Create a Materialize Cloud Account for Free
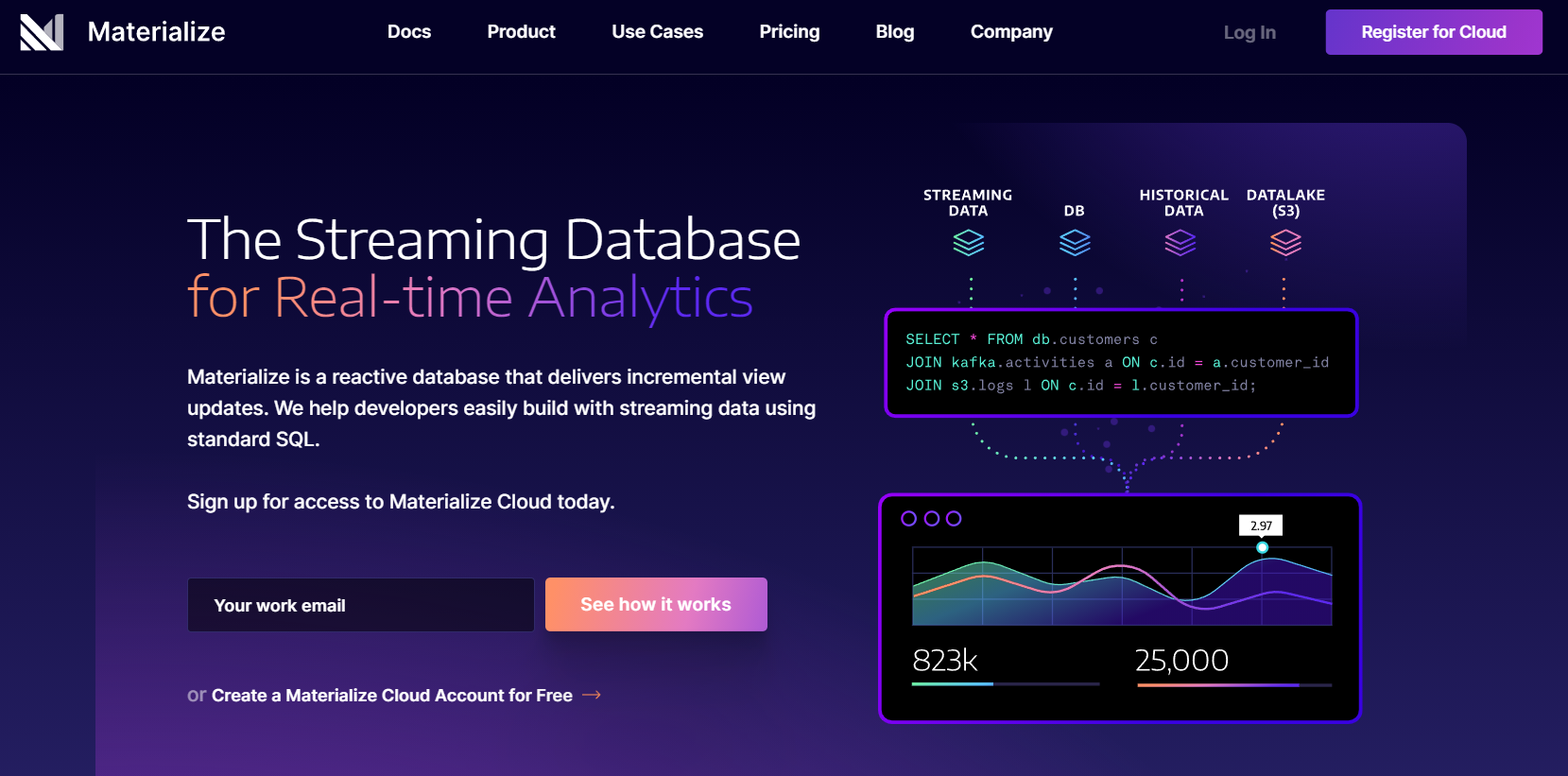 pos(392,695)
